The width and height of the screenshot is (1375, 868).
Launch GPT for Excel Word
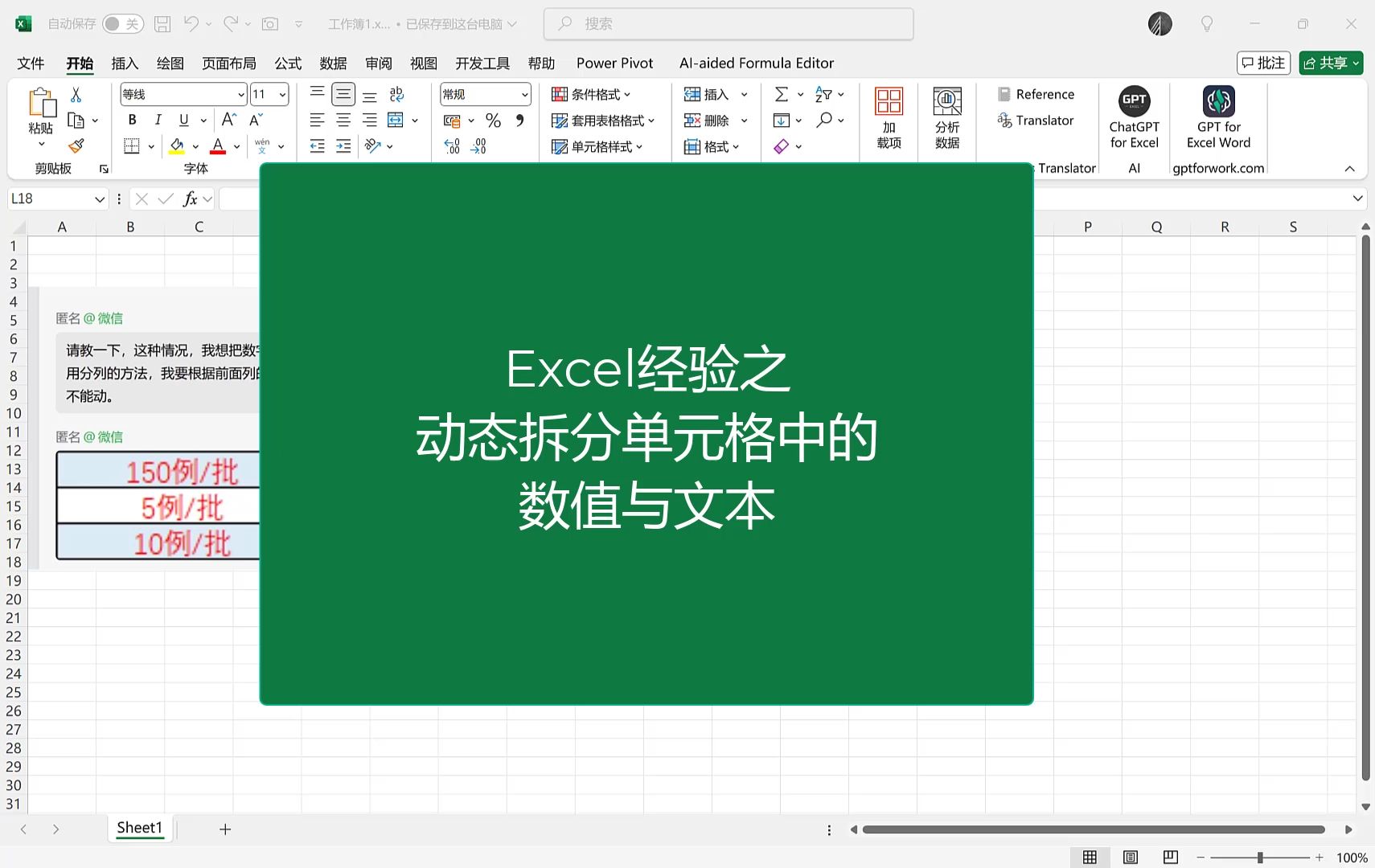pyautogui.click(x=1217, y=119)
